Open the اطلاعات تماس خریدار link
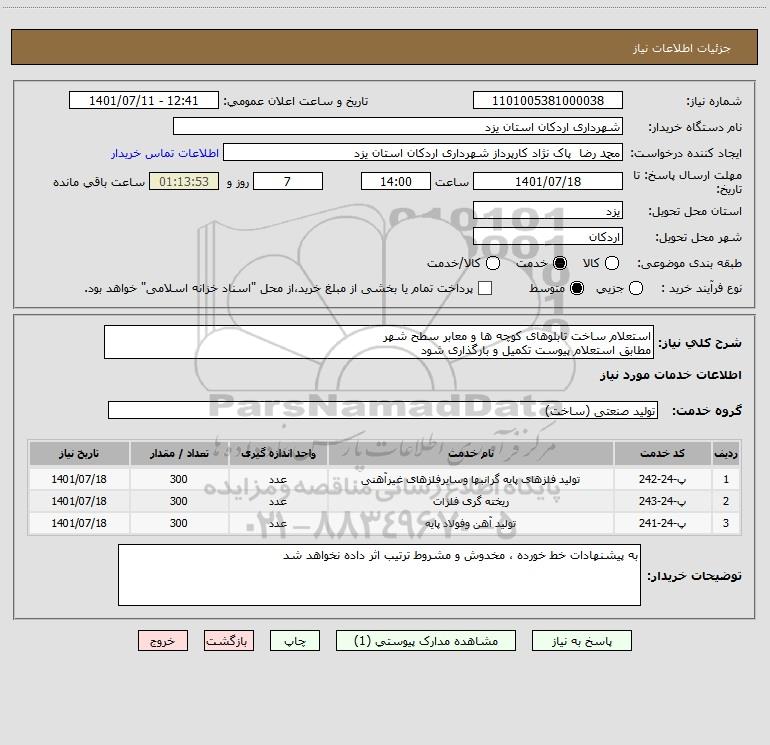The image size is (770, 745). pyautogui.click(x=165, y=153)
